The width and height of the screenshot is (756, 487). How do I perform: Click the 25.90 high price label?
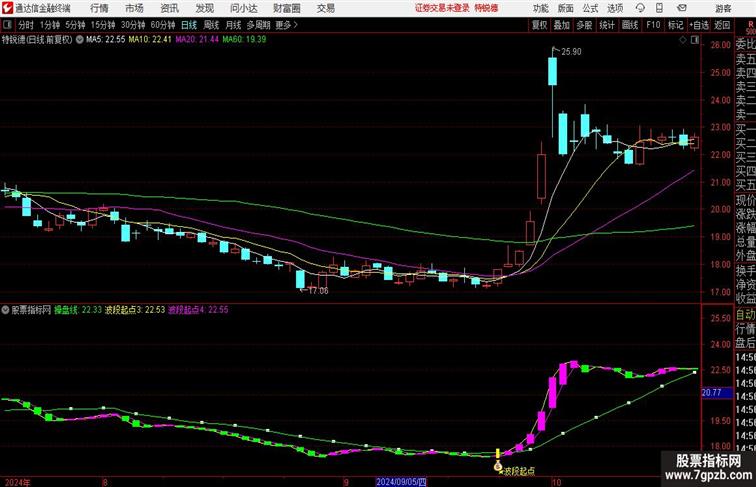571,52
